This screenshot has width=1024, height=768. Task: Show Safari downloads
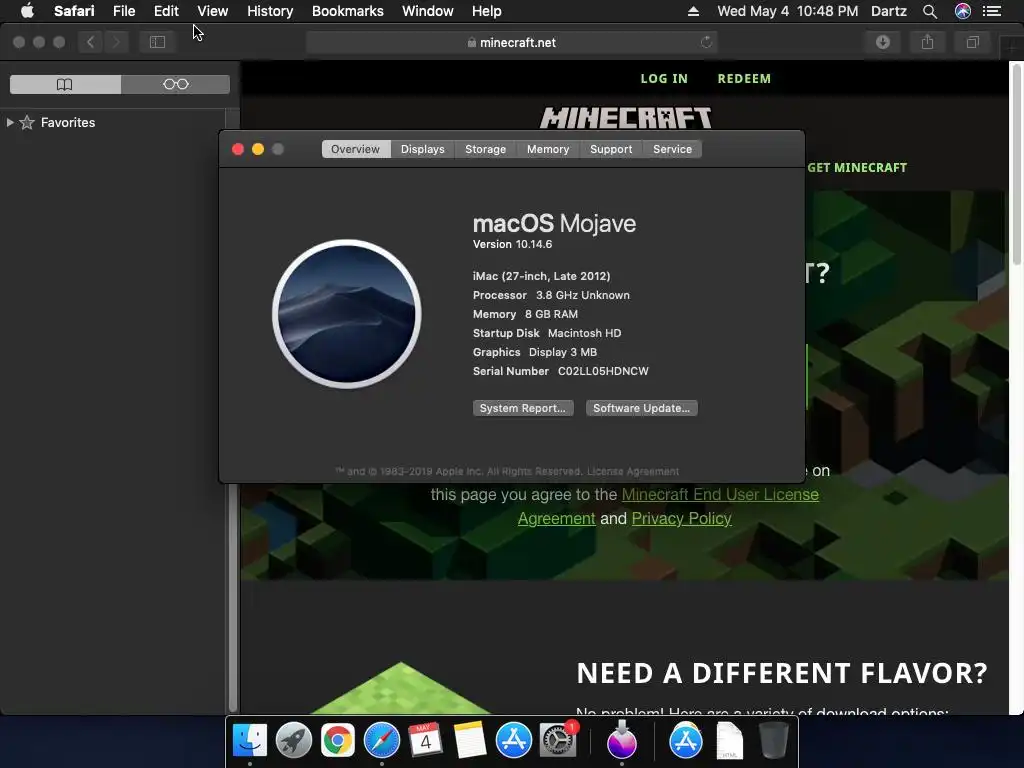pyautogui.click(x=883, y=42)
